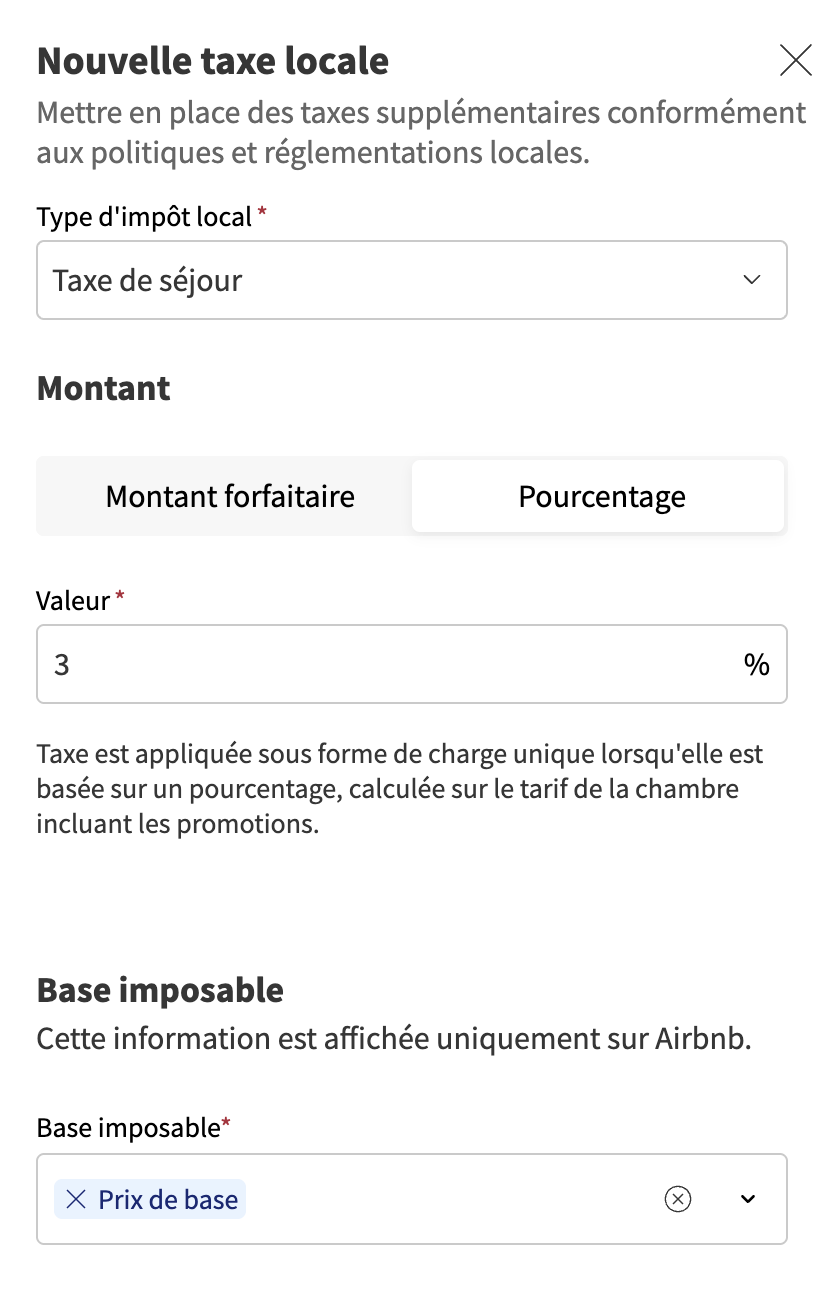Switch to Montant forfaitaire option
Screen dimensions: 834x1290
[230, 497]
